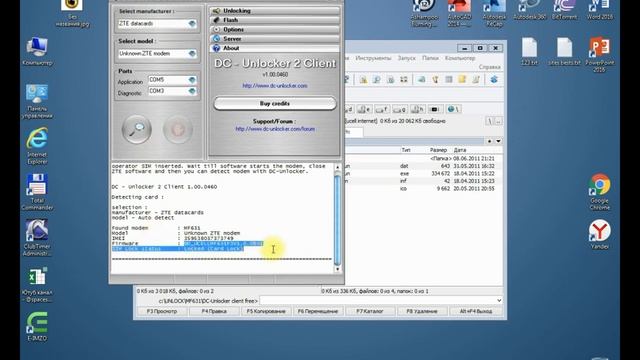Open the command line history dropdown
The image size is (640, 360).
tap(499, 301)
